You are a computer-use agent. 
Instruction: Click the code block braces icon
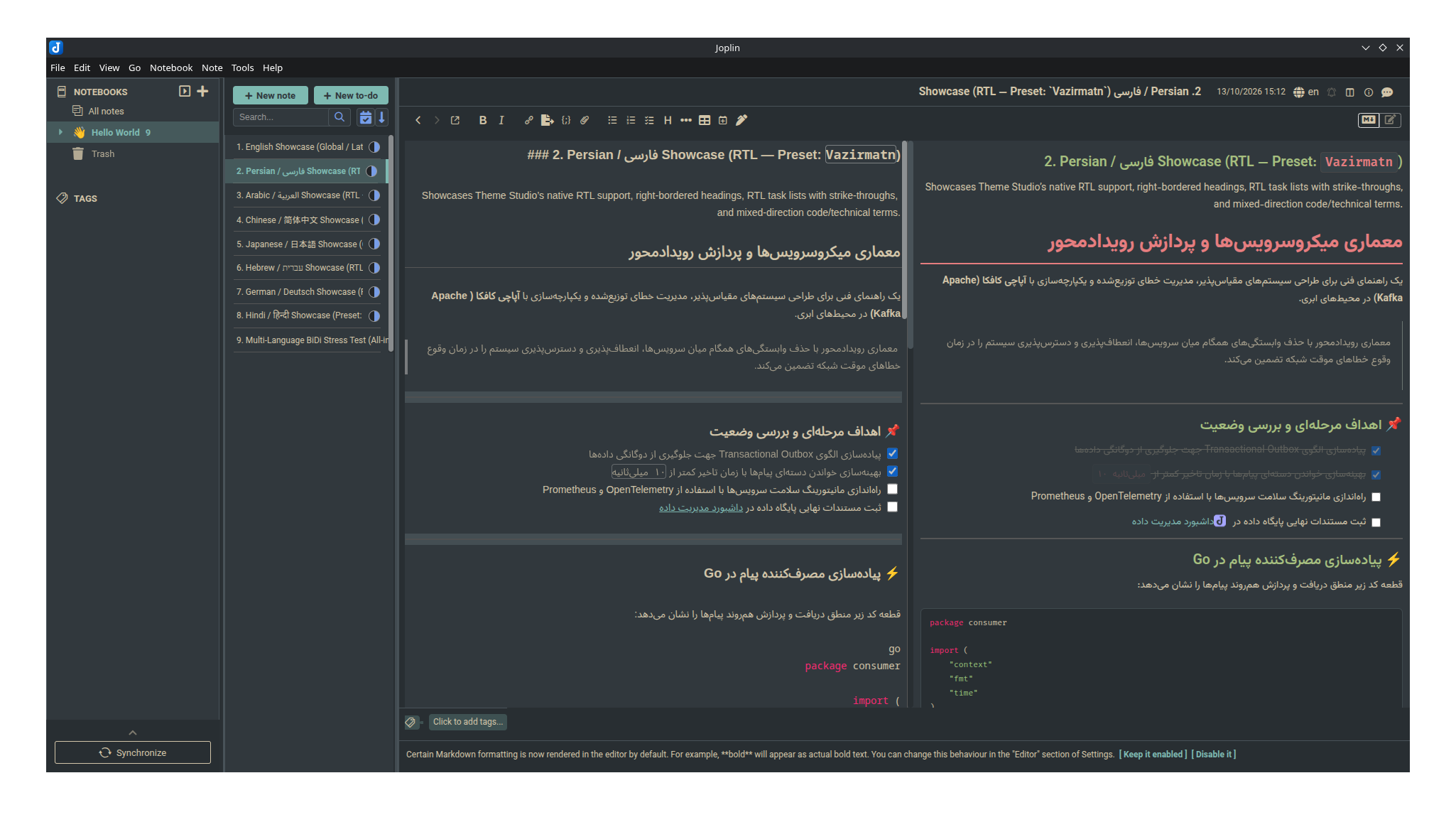click(566, 120)
